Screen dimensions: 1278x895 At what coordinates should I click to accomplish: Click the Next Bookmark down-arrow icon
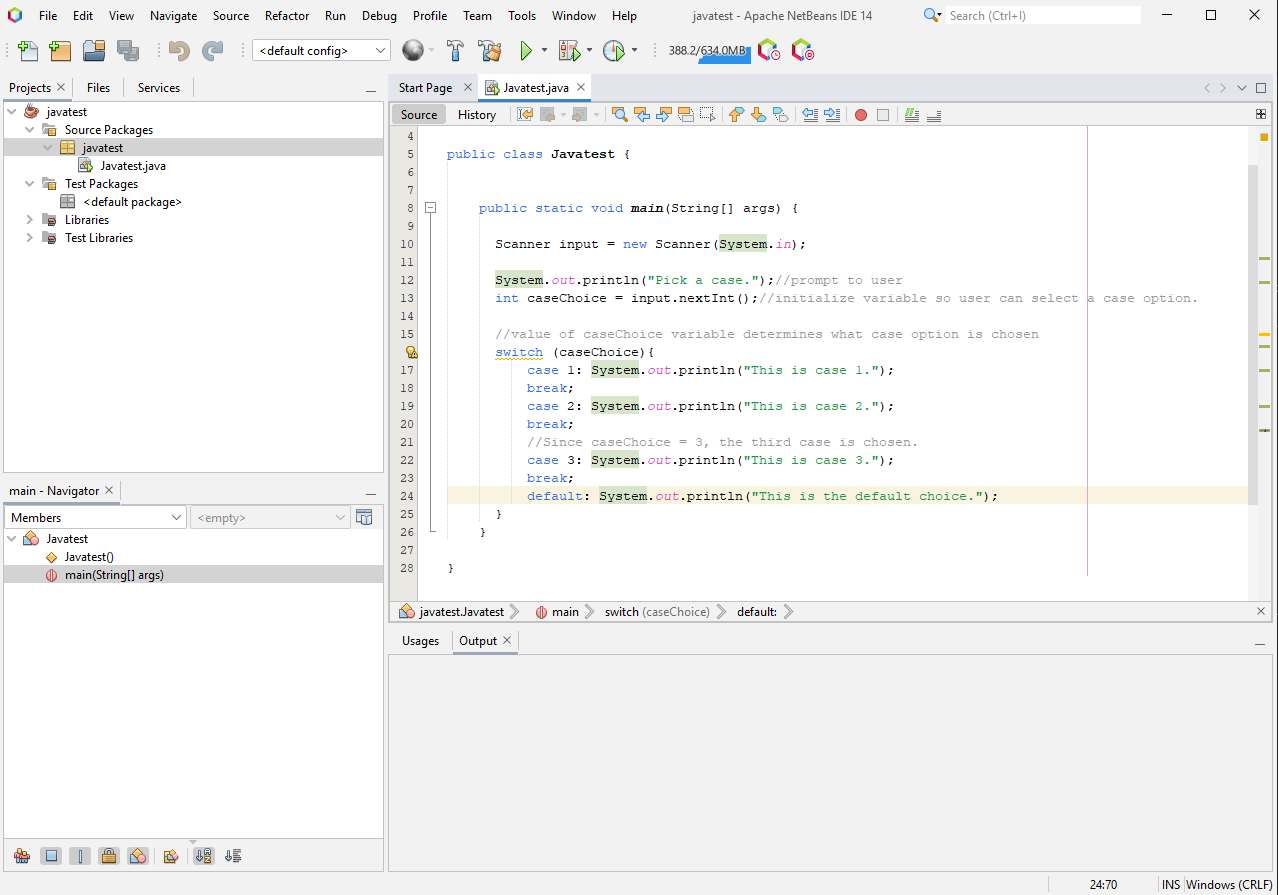click(x=759, y=115)
